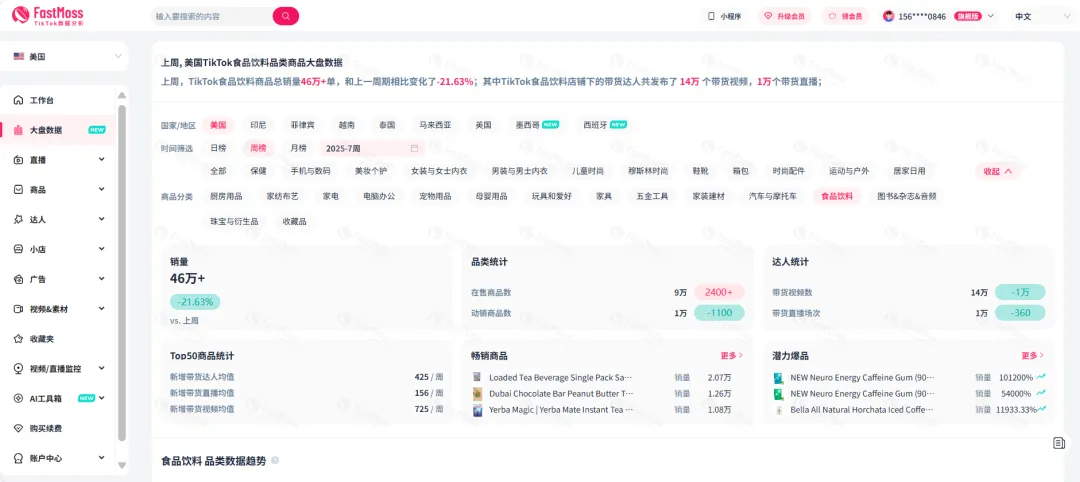Screen dimensions: 1080x482
Task: Switch to 周榜 weekly ranking
Action: (x=258, y=148)
